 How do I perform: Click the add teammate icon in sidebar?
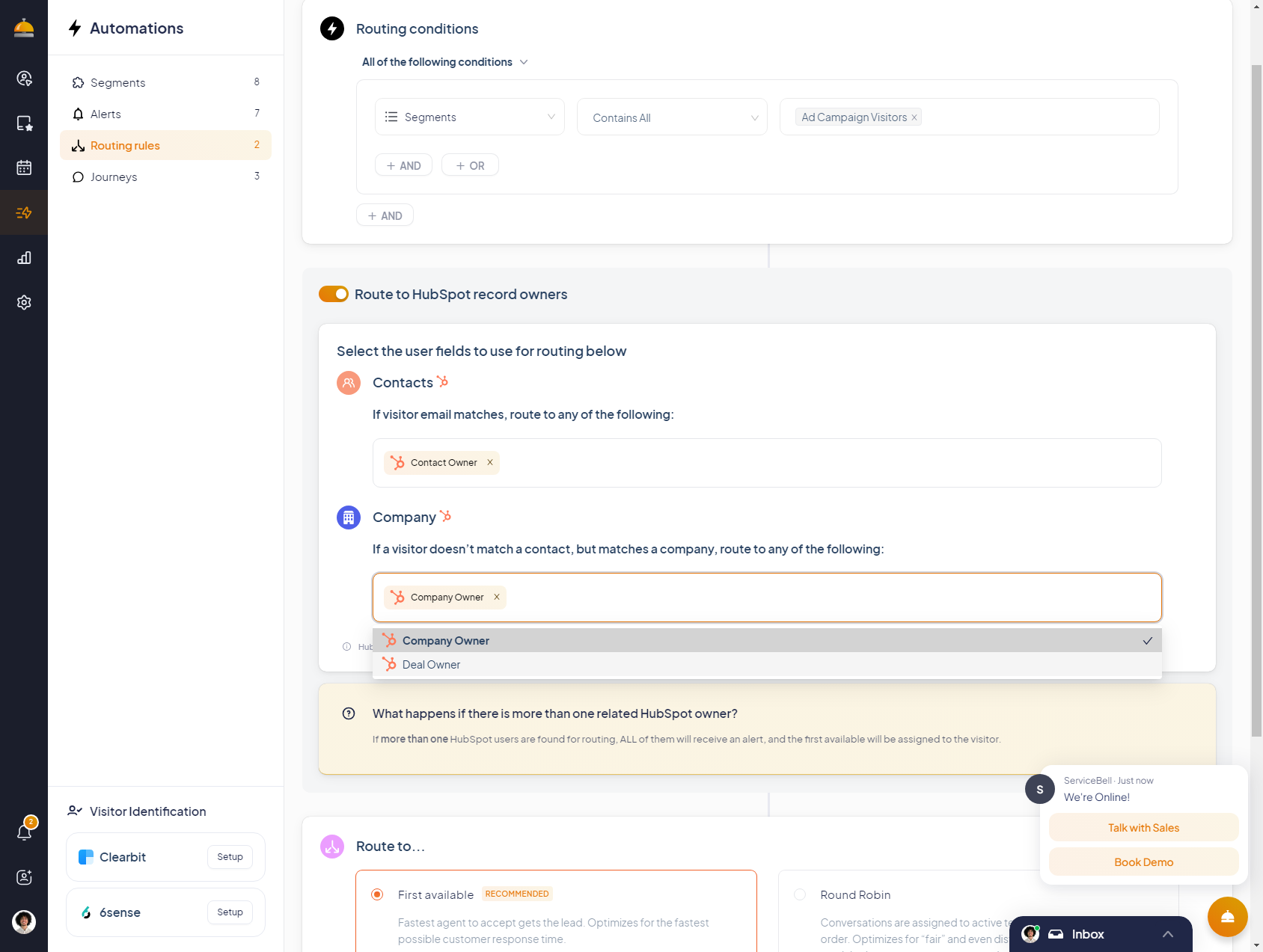24,877
